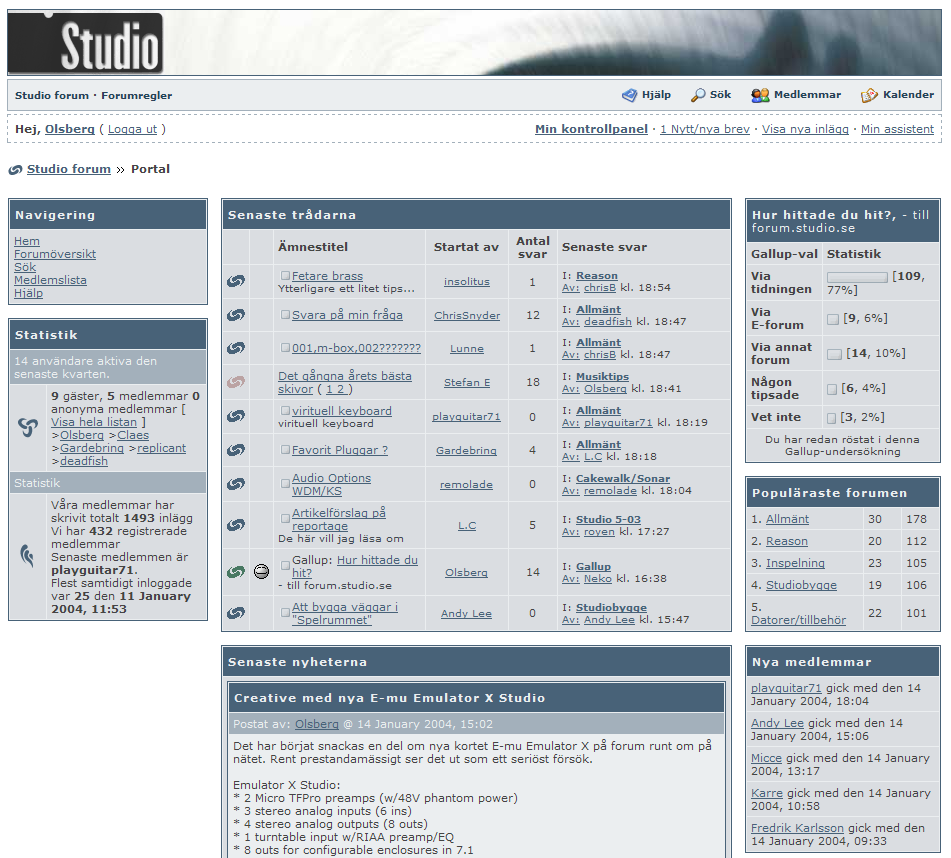The width and height of the screenshot is (951, 858).
Task: Click the small box before Fetare brass
Action: (x=285, y=276)
